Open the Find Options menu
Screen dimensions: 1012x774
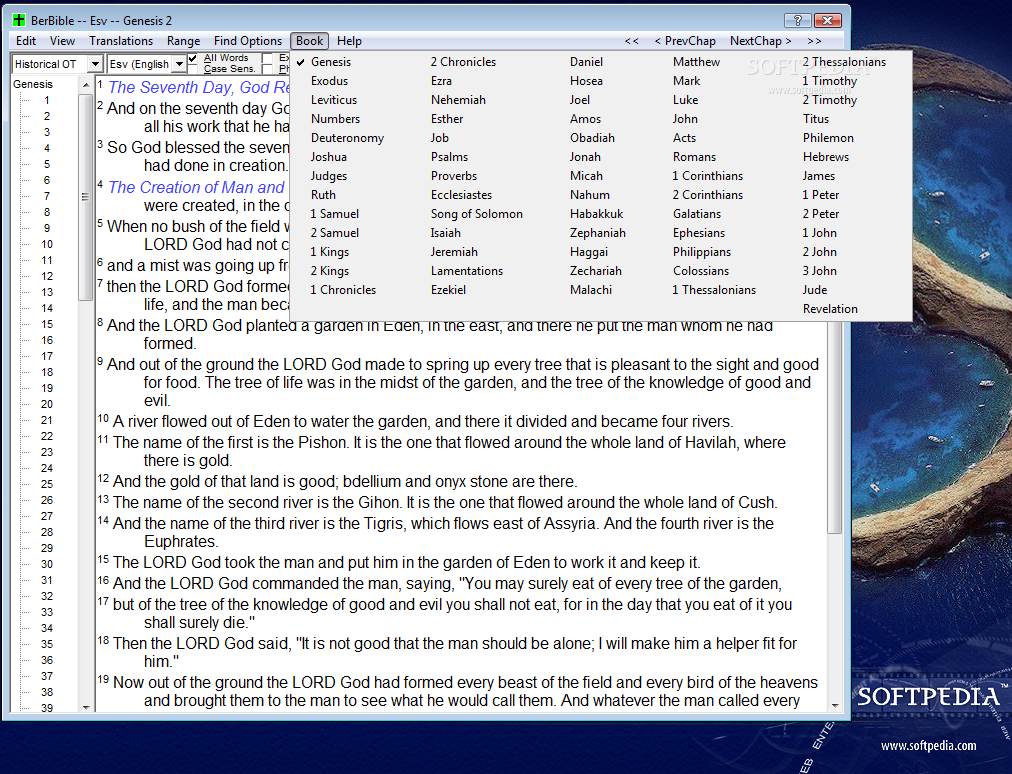(248, 41)
